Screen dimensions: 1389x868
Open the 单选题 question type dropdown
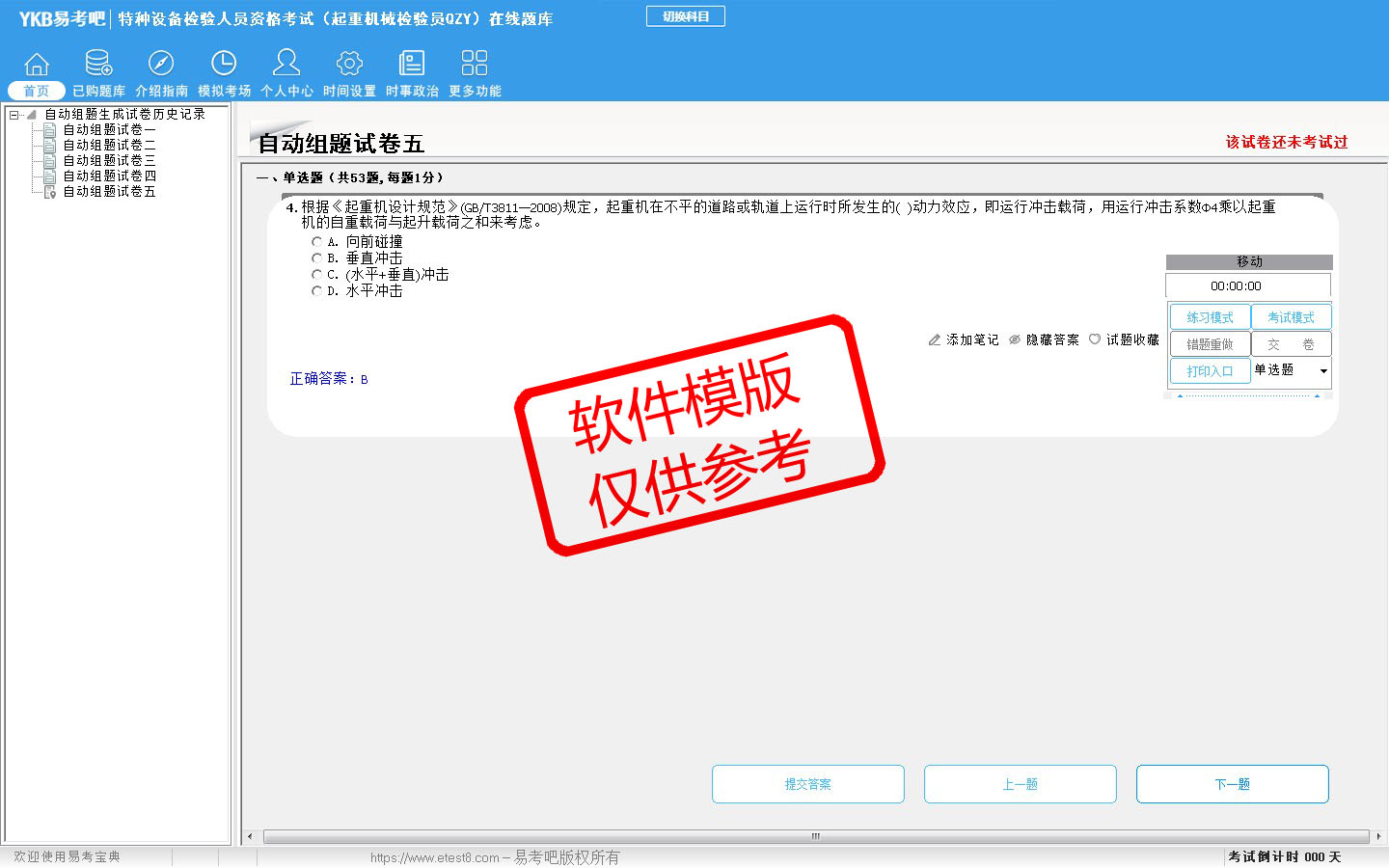tap(1323, 371)
